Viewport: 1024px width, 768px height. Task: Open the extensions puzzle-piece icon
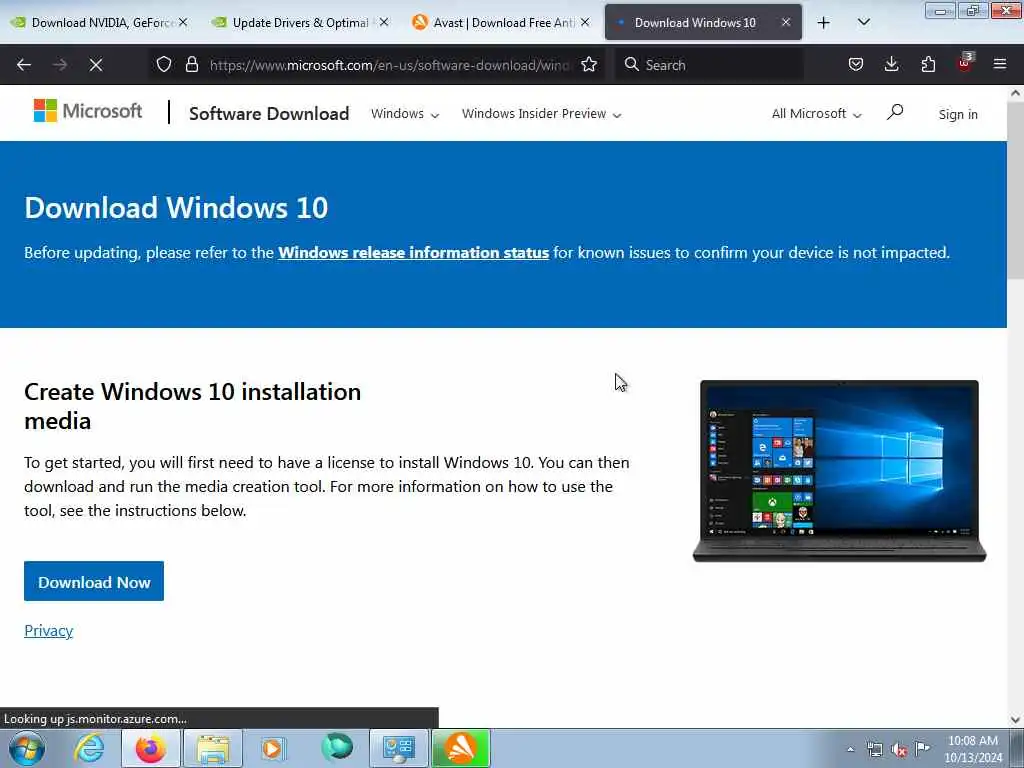[x=928, y=64]
